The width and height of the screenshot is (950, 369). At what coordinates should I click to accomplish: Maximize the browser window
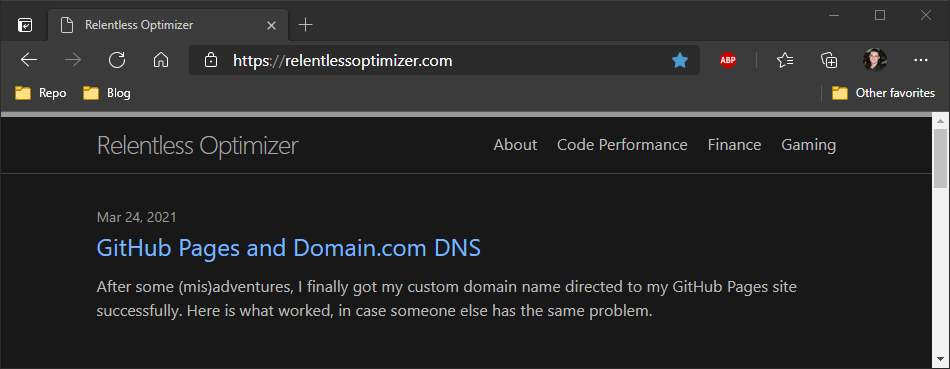coord(880,16)
